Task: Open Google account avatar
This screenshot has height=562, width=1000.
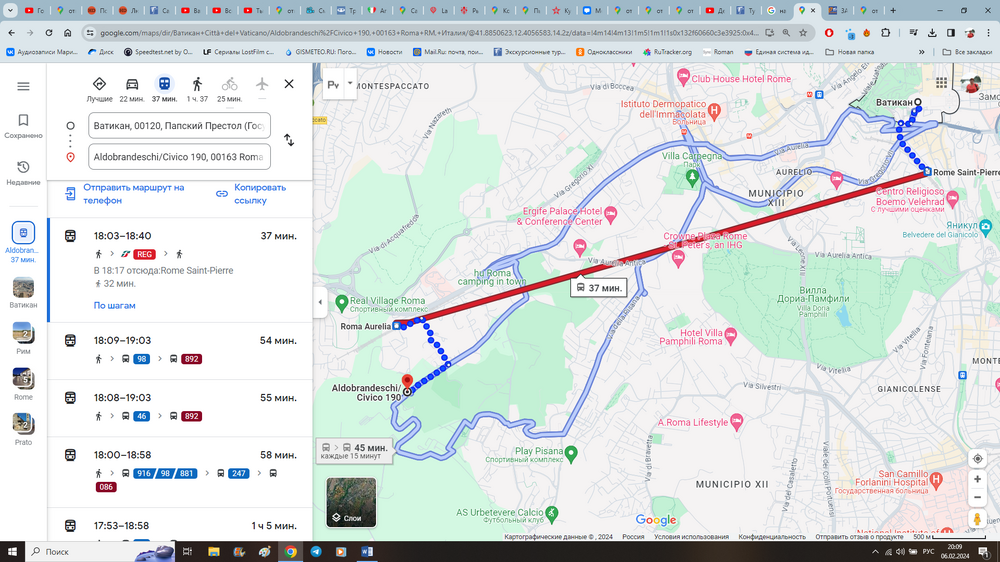Action: [971, 84]
